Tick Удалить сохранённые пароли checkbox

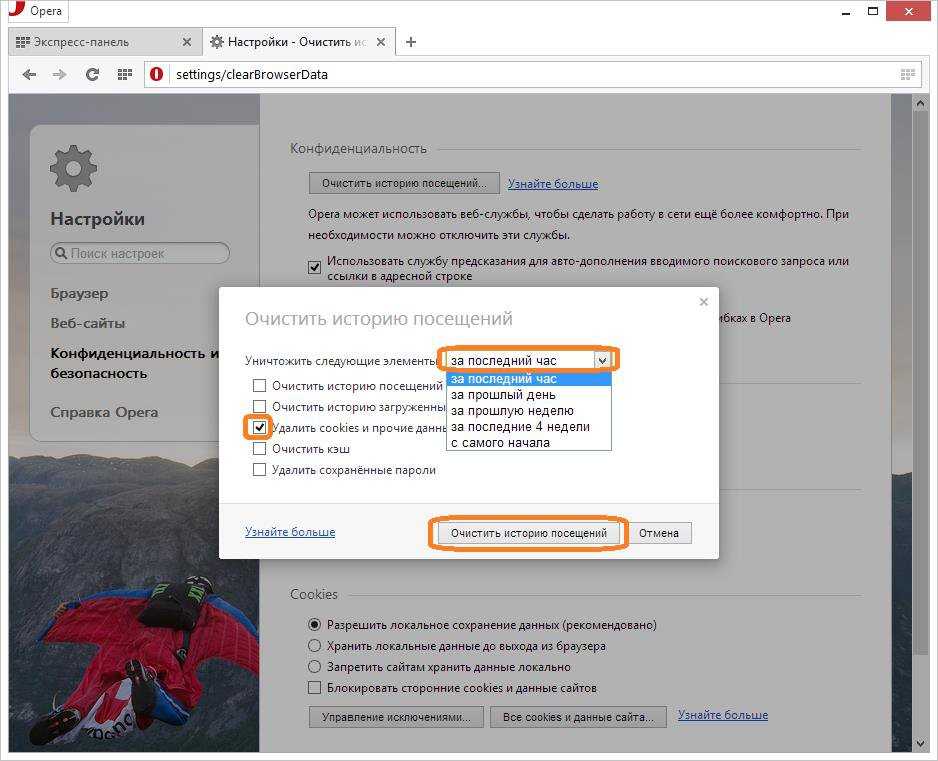[260, 470]
